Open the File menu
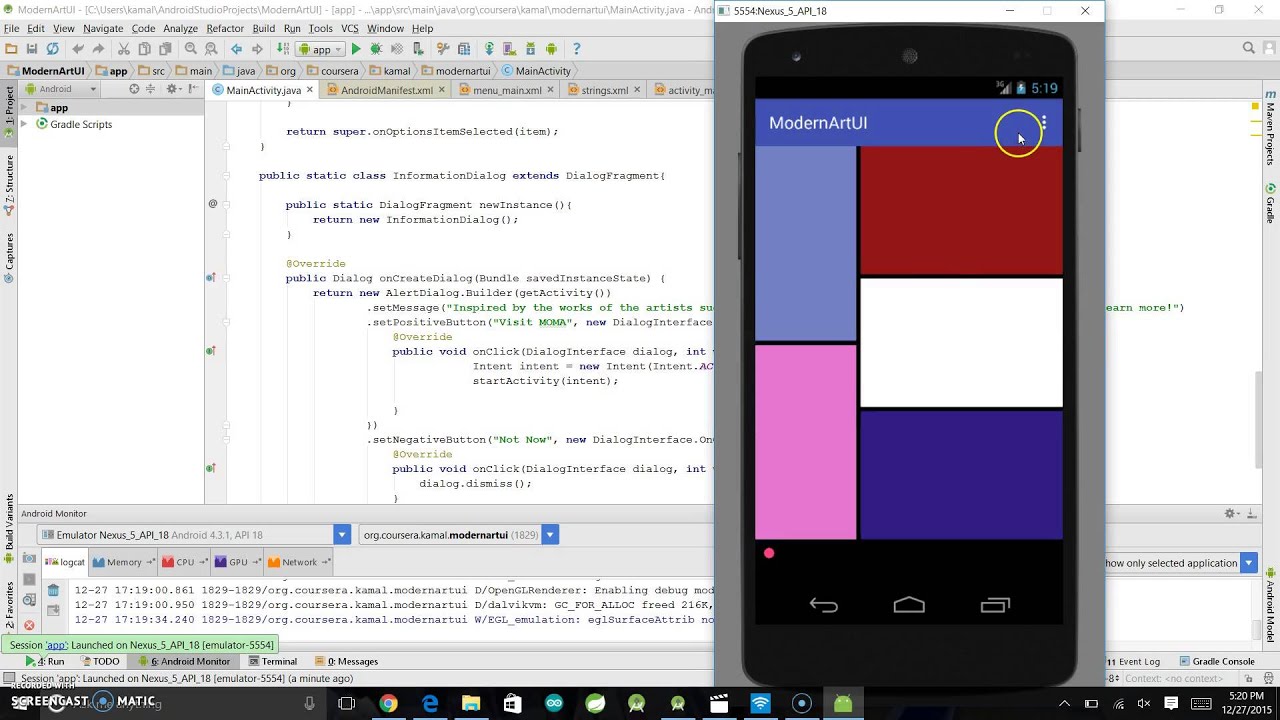This screenshot has height=720, width=1280. [x=11, y=29]
